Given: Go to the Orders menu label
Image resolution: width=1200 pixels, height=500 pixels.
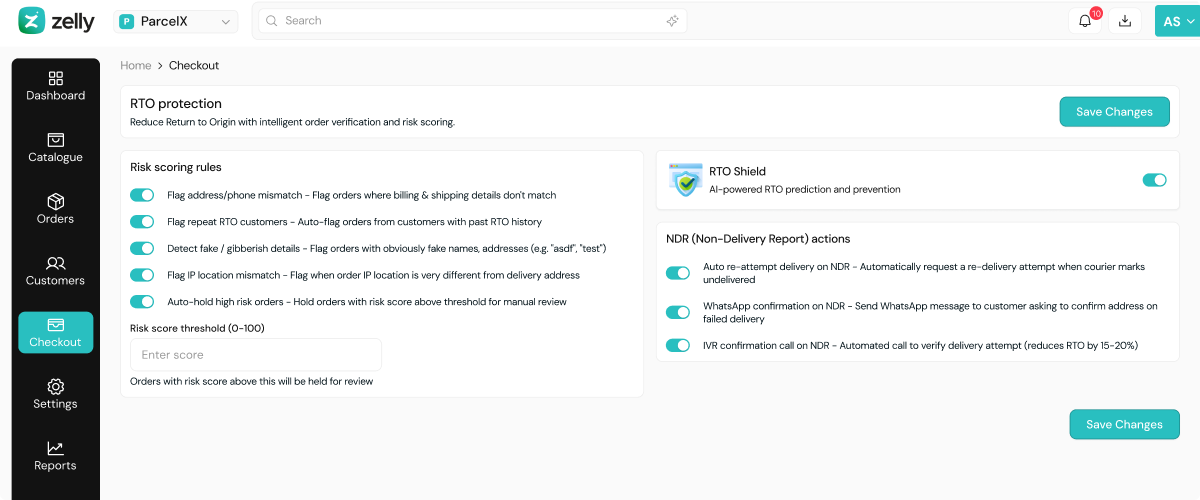Looking at the screenshot, I should [x=56, y=219].
